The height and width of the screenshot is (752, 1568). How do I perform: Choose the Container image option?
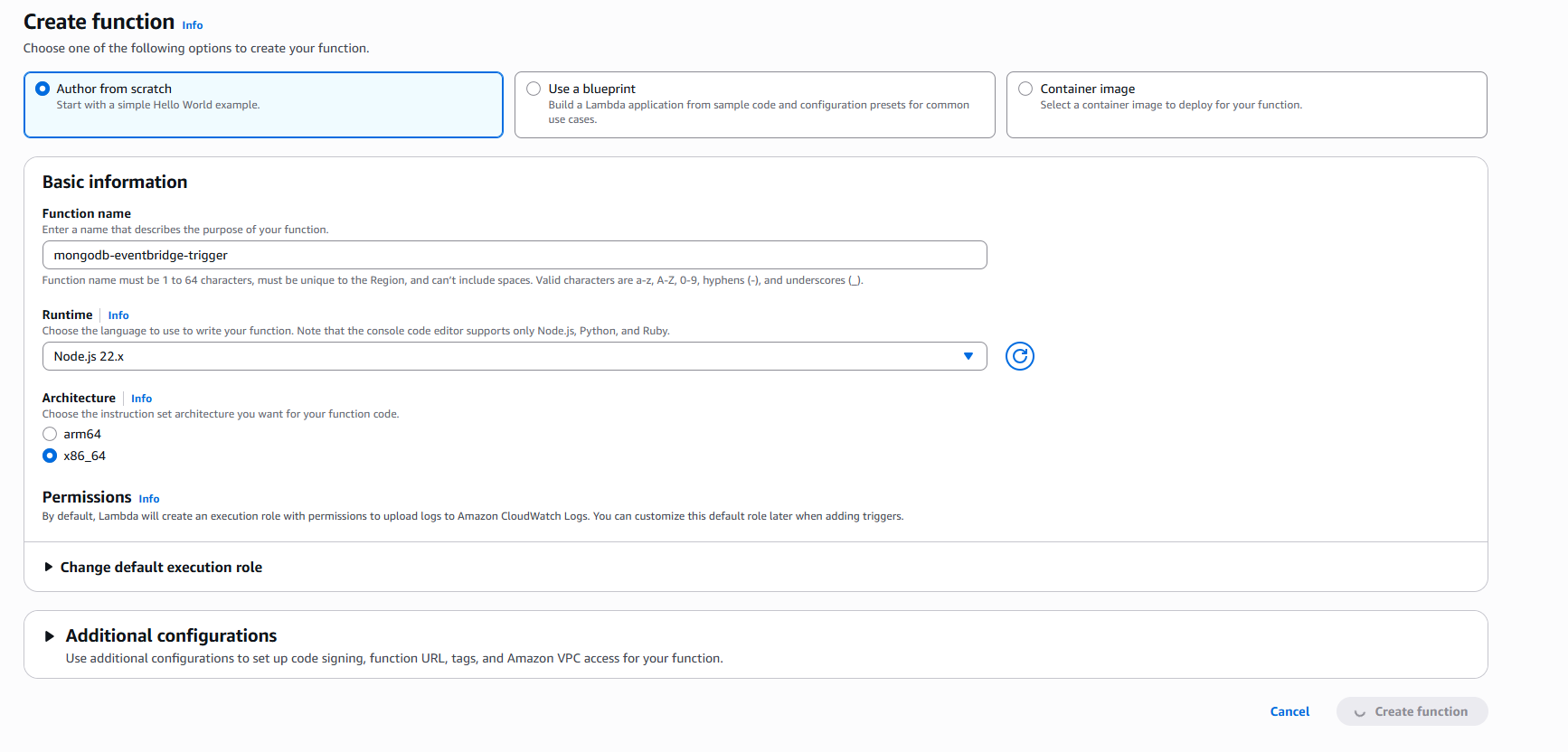1025,89
